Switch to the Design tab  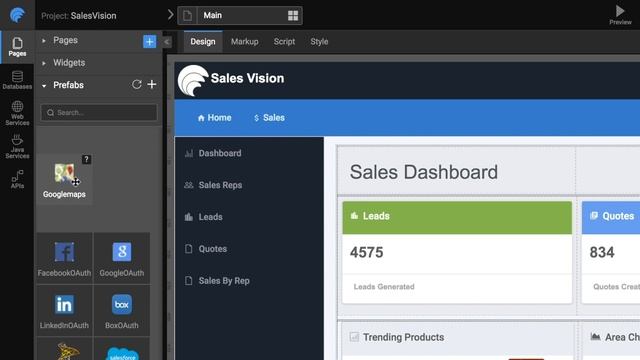(203, 42)
